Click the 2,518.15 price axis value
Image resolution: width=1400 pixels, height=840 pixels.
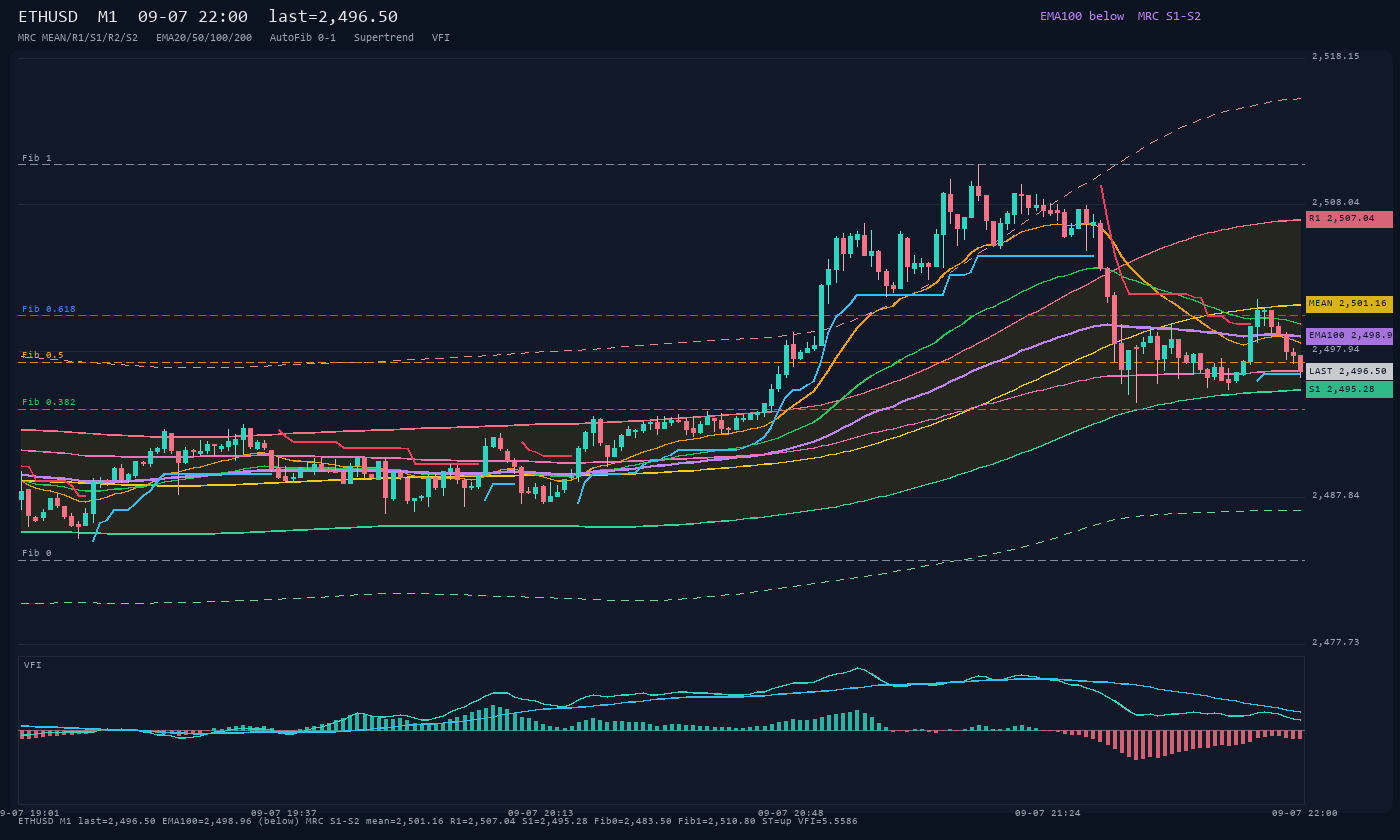pyautogui.click(x=1336, y=57)
